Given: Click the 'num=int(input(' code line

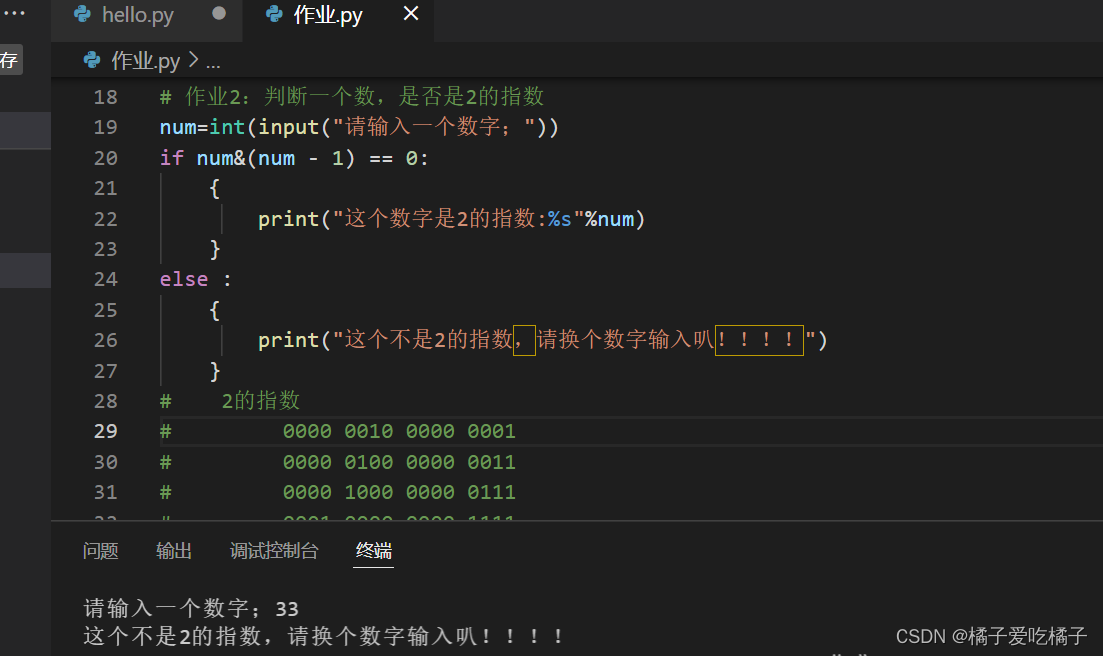Looking at the screenshot, I should click(359, 127).
